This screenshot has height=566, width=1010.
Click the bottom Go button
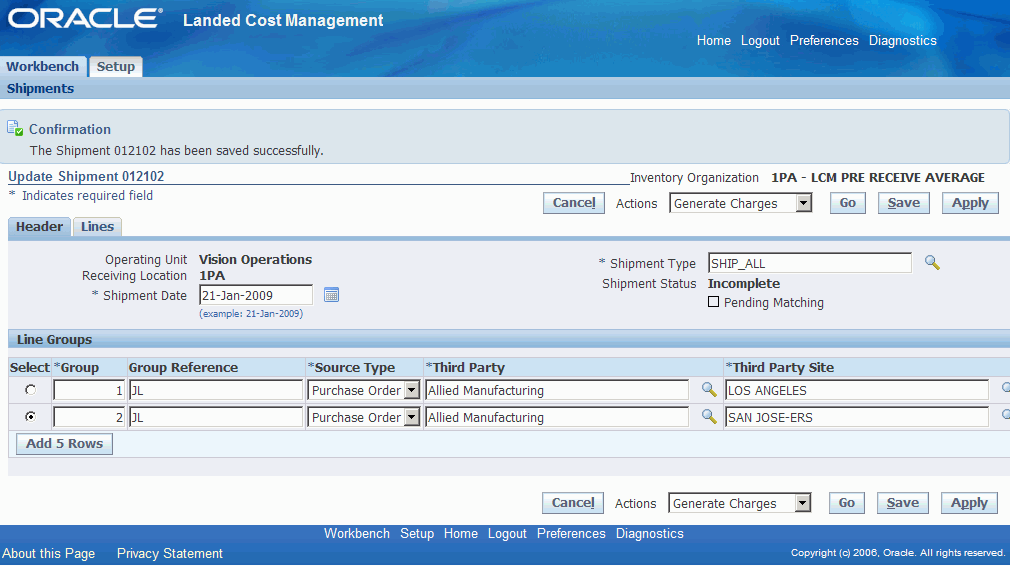846,503
